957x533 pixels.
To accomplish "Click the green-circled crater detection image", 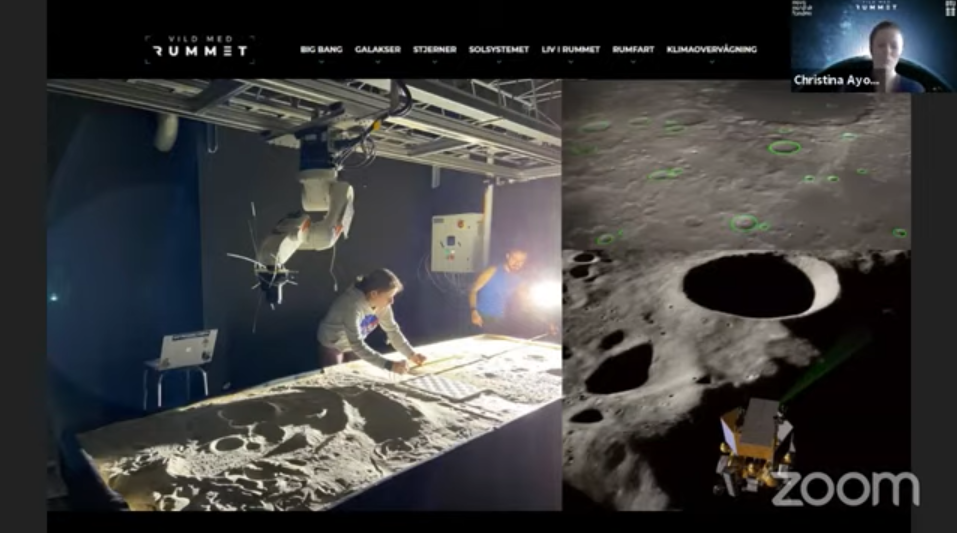I will [735, 164].
